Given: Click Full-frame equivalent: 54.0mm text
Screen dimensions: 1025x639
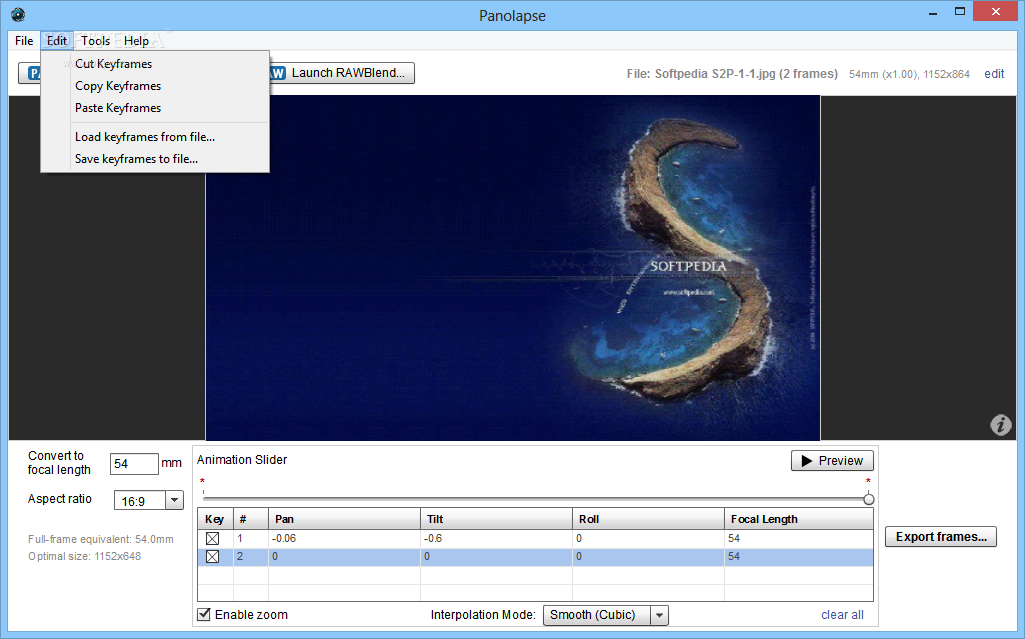Looking at the screenshot, I should (x=101, y=539).
